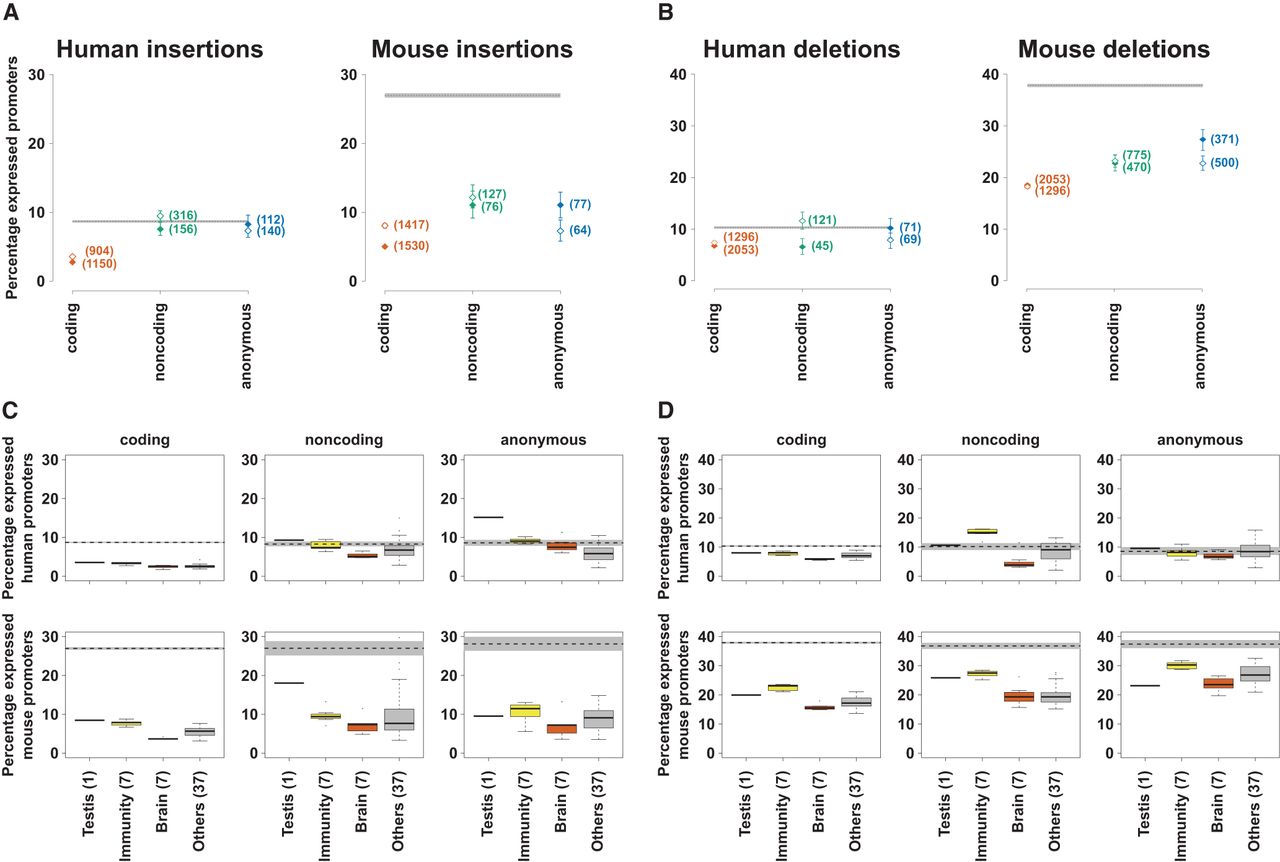The image size is (1280, 862).
Task: Click the Human insertions panel title
Action: 160,49
